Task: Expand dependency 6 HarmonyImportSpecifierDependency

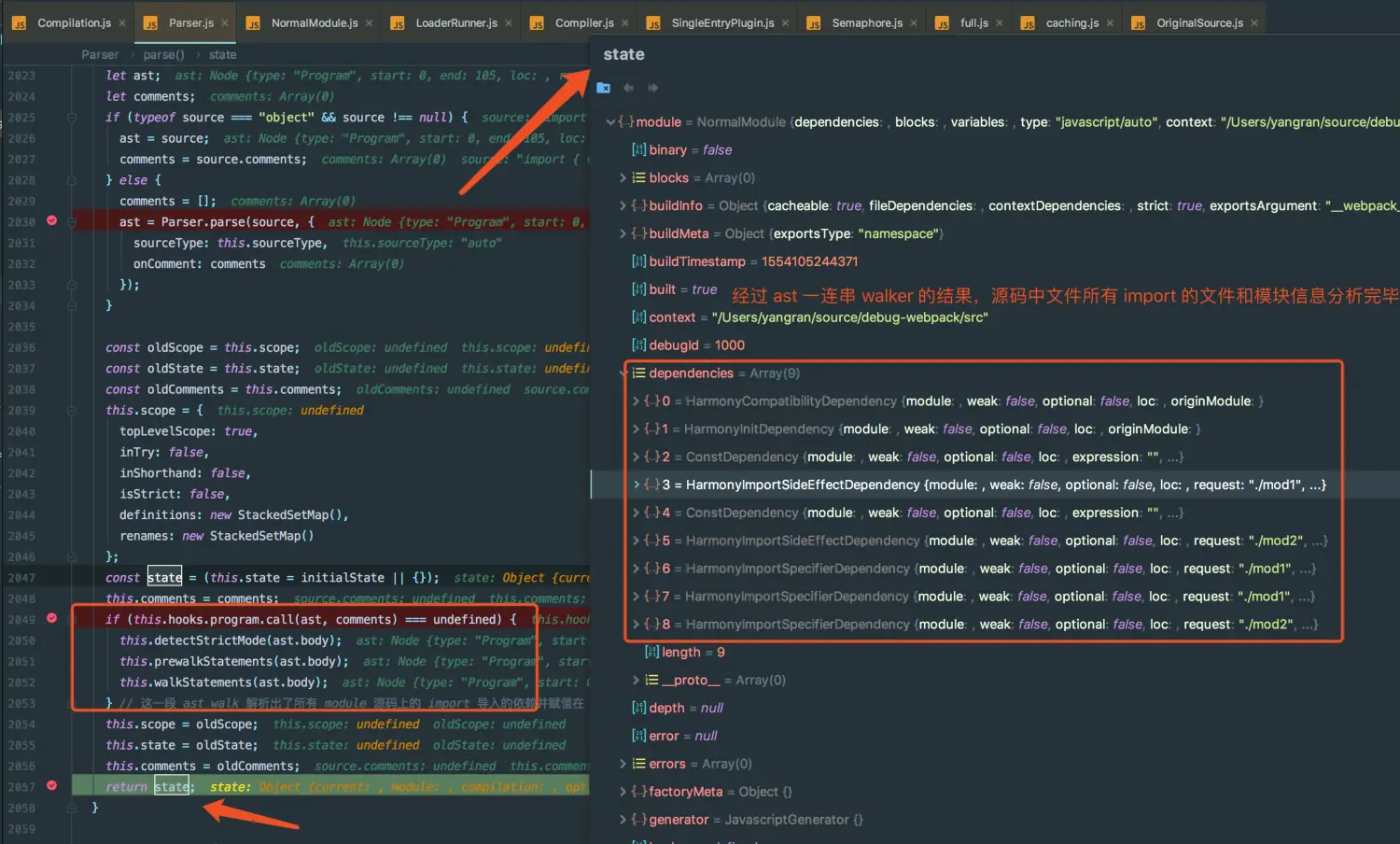Action: click(x=636, y=569)
